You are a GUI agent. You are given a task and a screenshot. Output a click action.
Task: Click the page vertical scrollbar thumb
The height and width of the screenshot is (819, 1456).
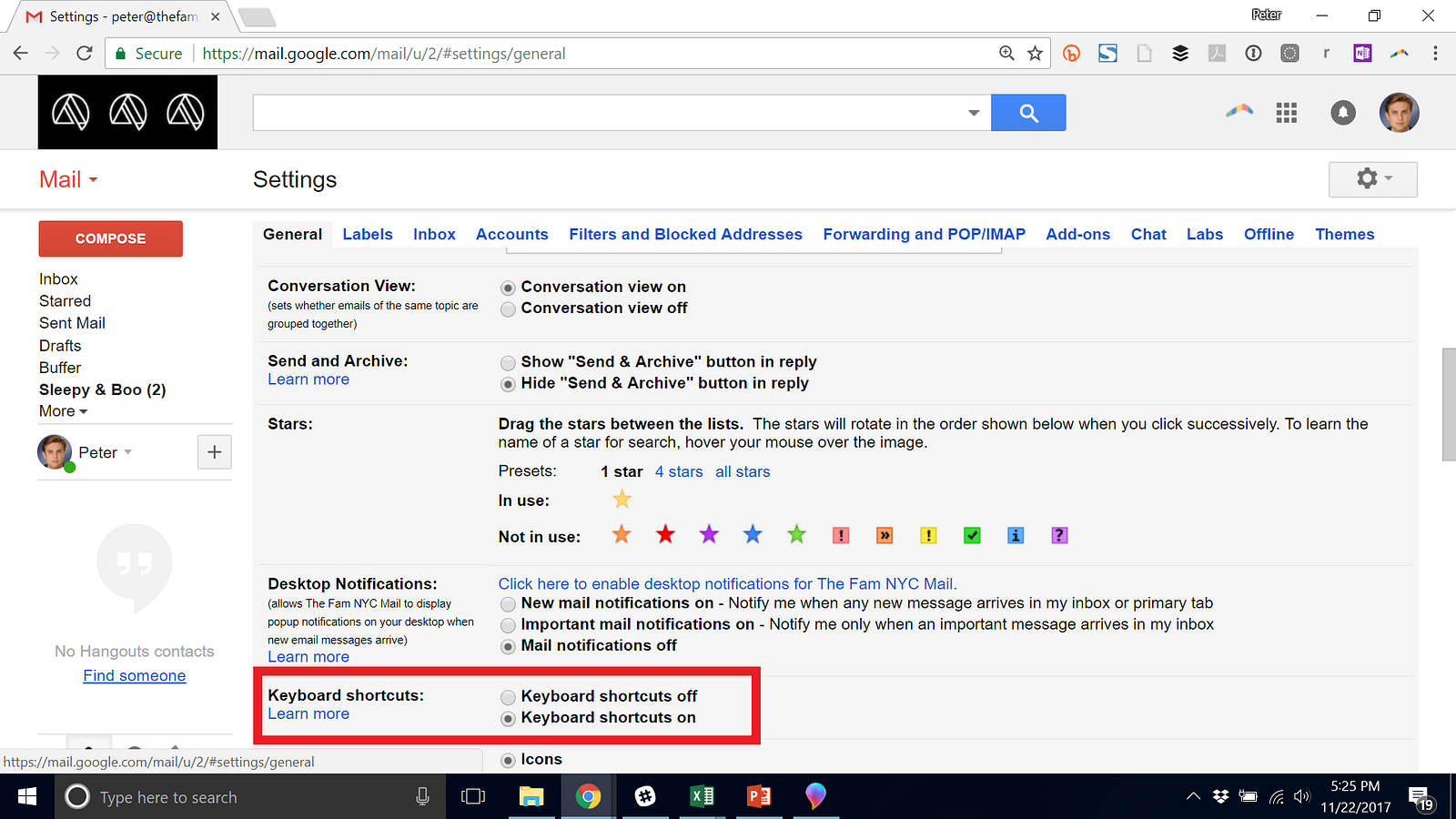click(x=1449, y=404)
